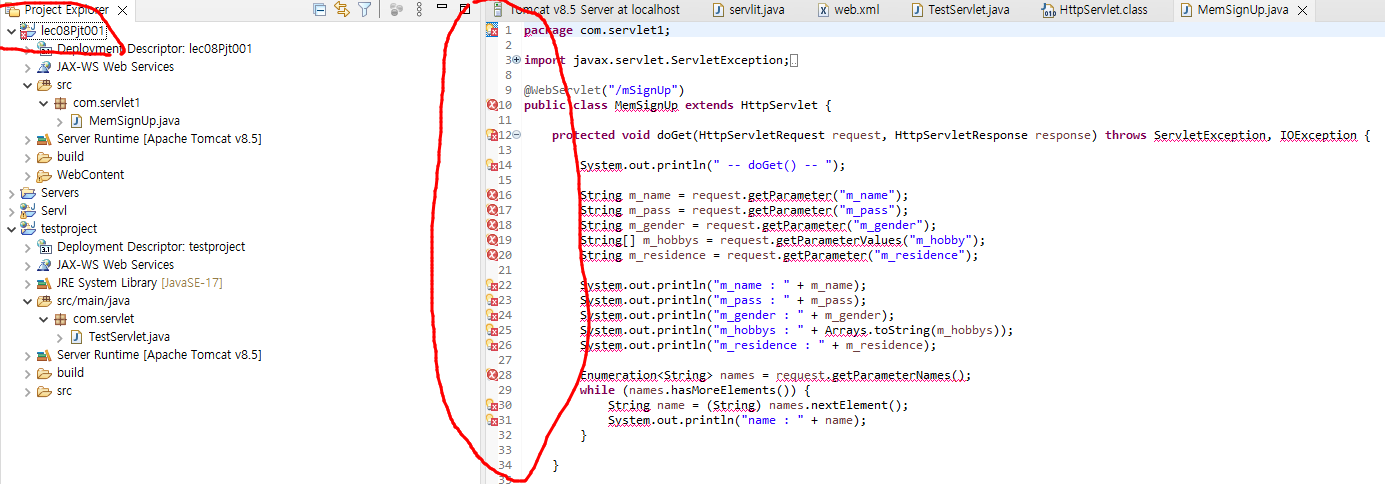The image size is (1385, 484).
Task: Collapse the src/main/java folder node
Action: click(x=27, y=300)
